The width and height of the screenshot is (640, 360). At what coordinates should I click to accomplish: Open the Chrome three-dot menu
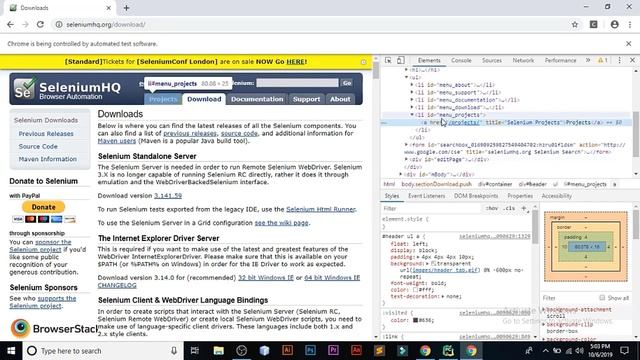point(630,24)
